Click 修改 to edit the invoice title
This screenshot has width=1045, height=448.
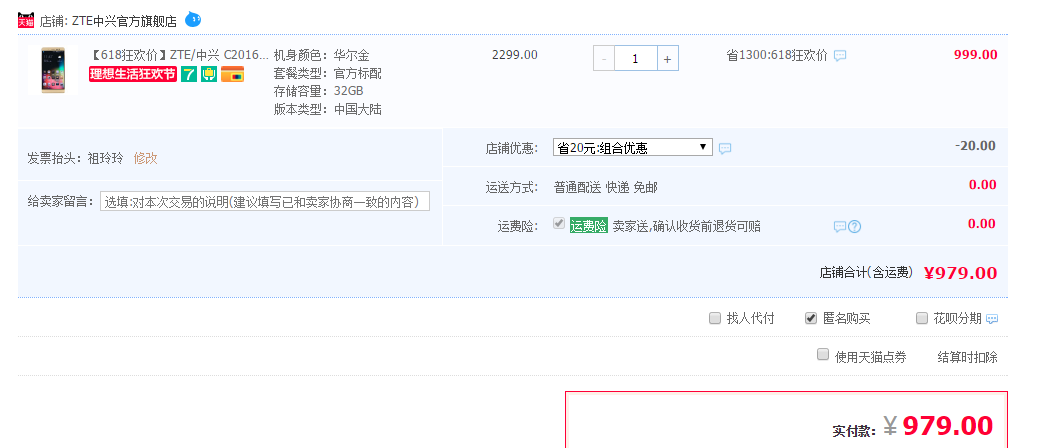tap(145, 158)
